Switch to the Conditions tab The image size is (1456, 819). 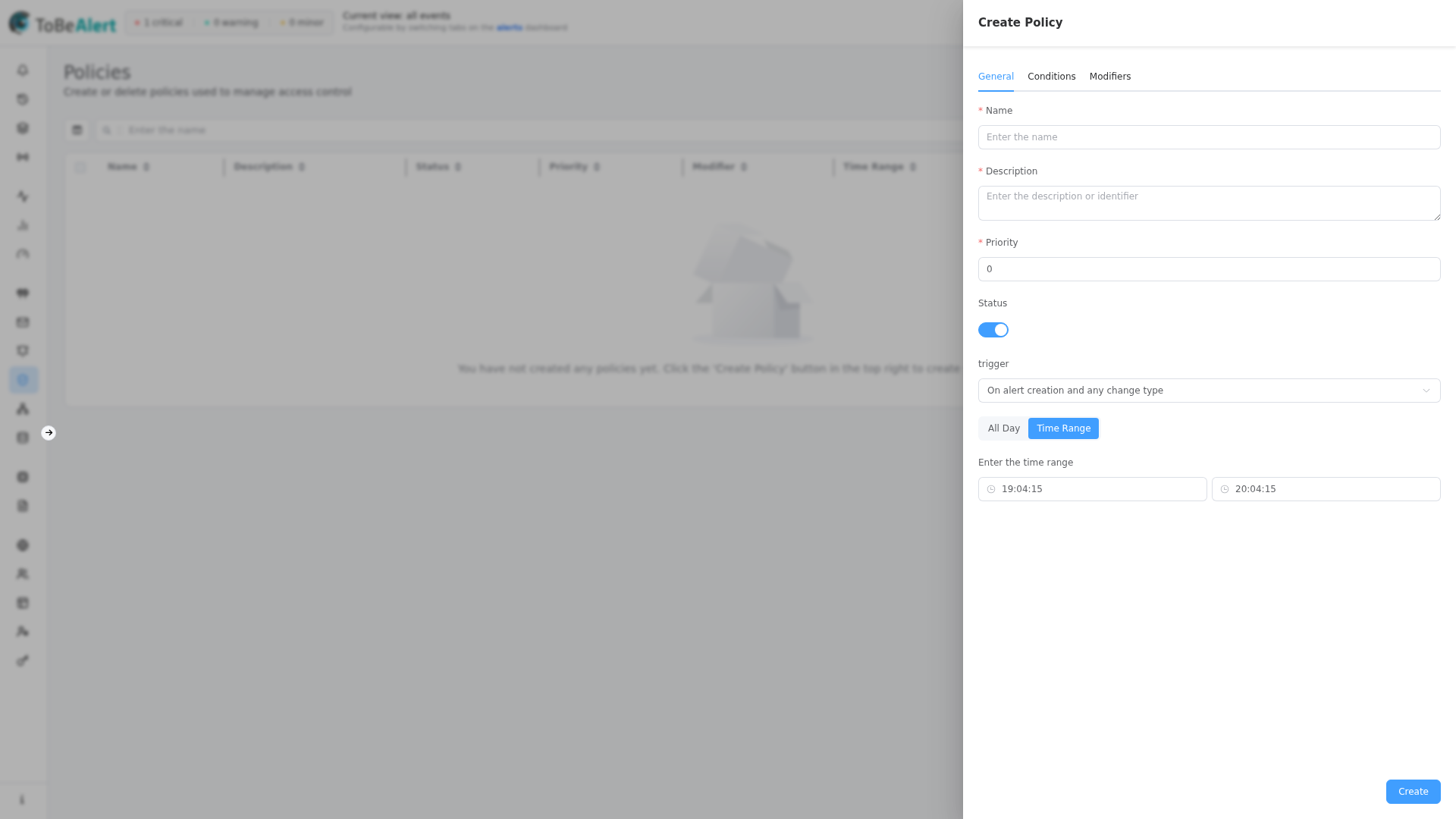click(1051, 77)
